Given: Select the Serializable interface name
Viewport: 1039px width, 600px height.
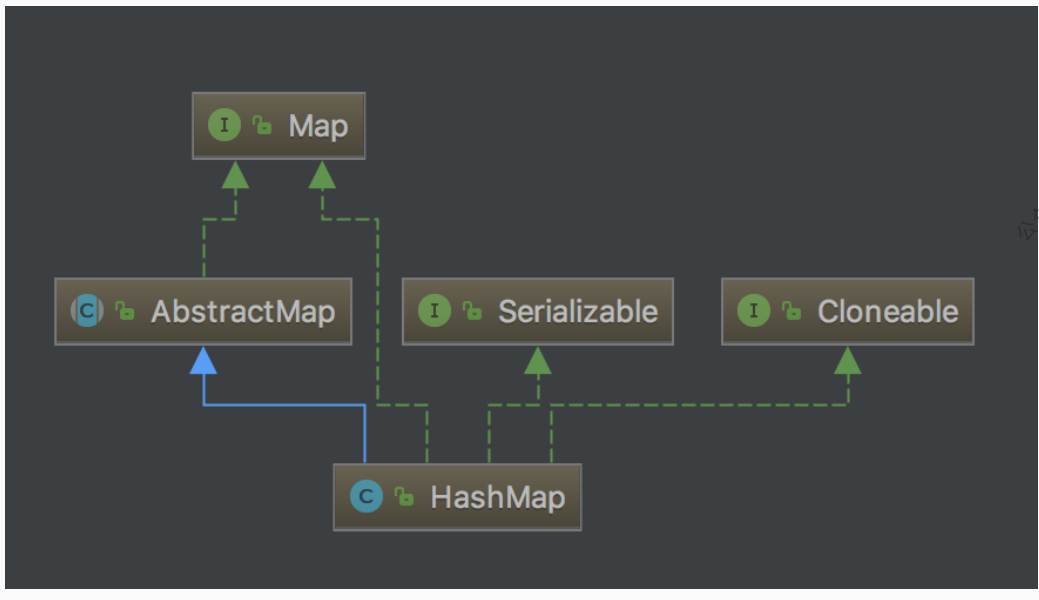Looking at the screenshot, I should tap(578, 311).
